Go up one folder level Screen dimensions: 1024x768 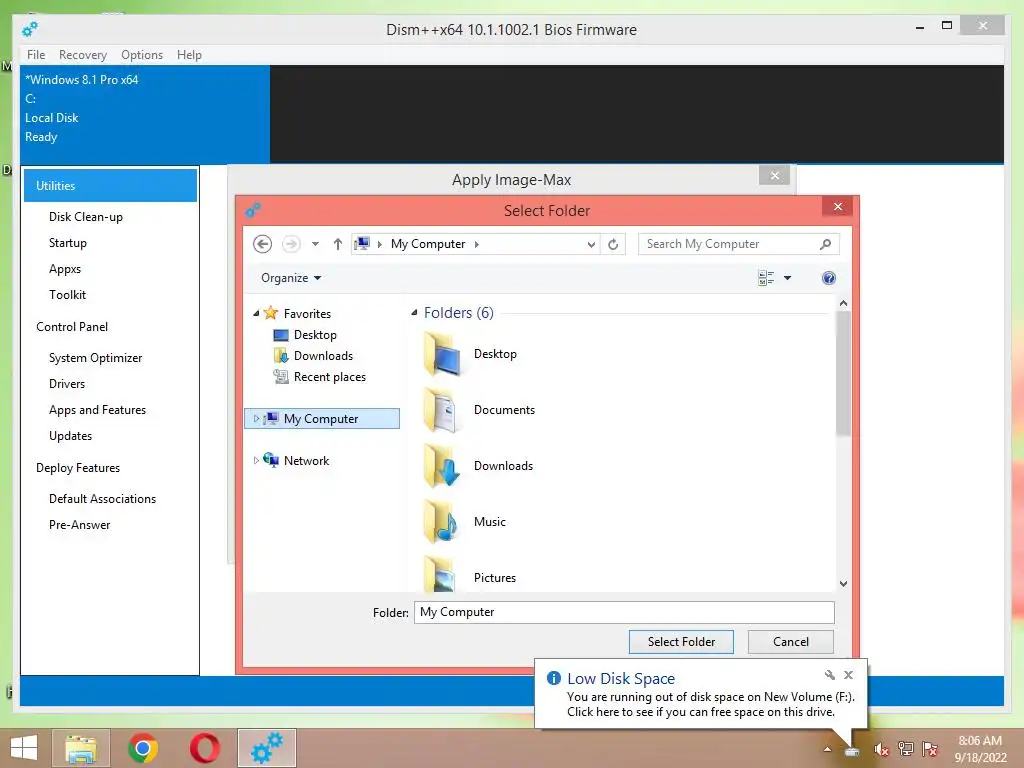pos(338,244)
